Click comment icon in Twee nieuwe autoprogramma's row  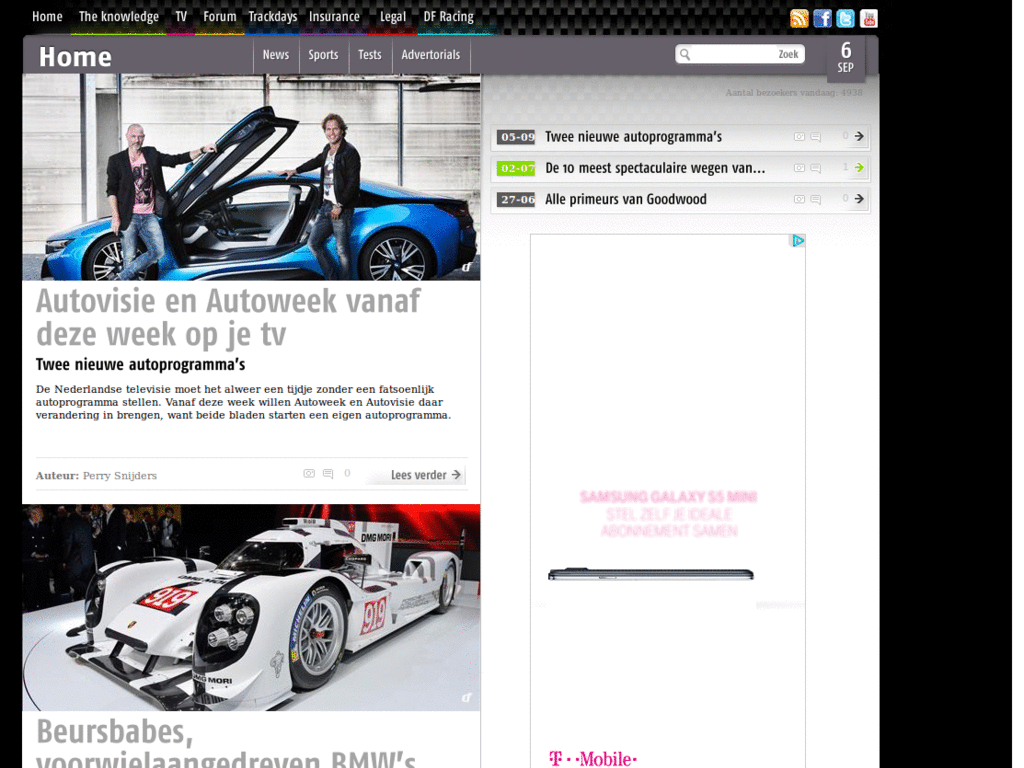click(816, 136)
